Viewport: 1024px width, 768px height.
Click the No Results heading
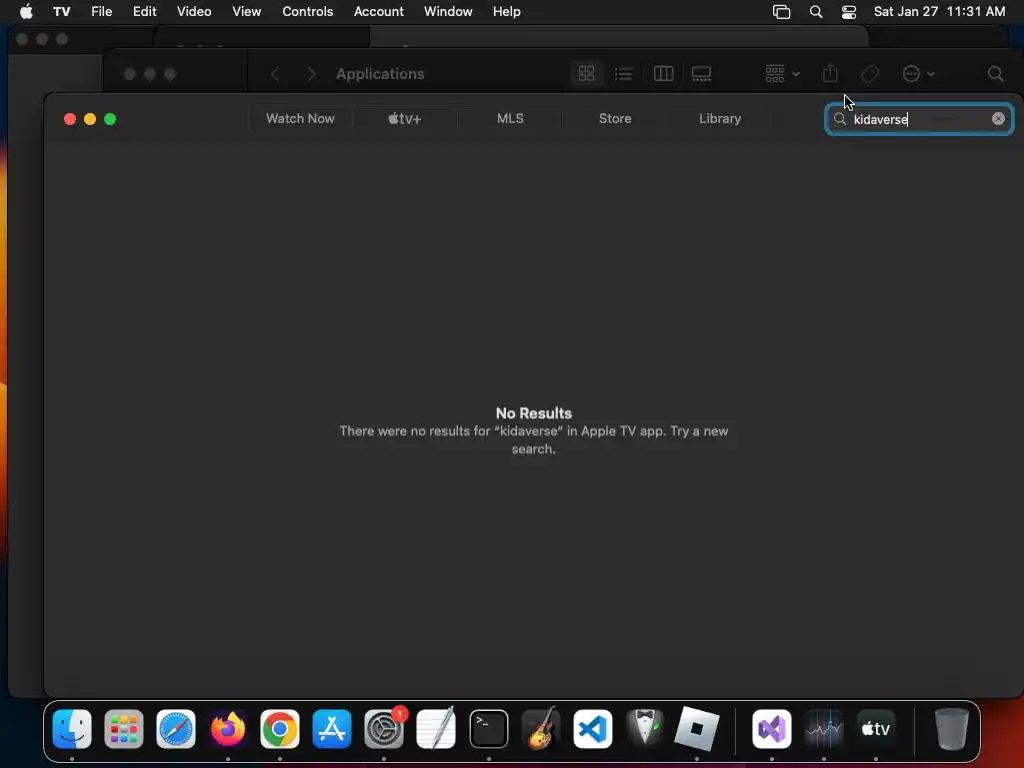(x=534, y=413)
